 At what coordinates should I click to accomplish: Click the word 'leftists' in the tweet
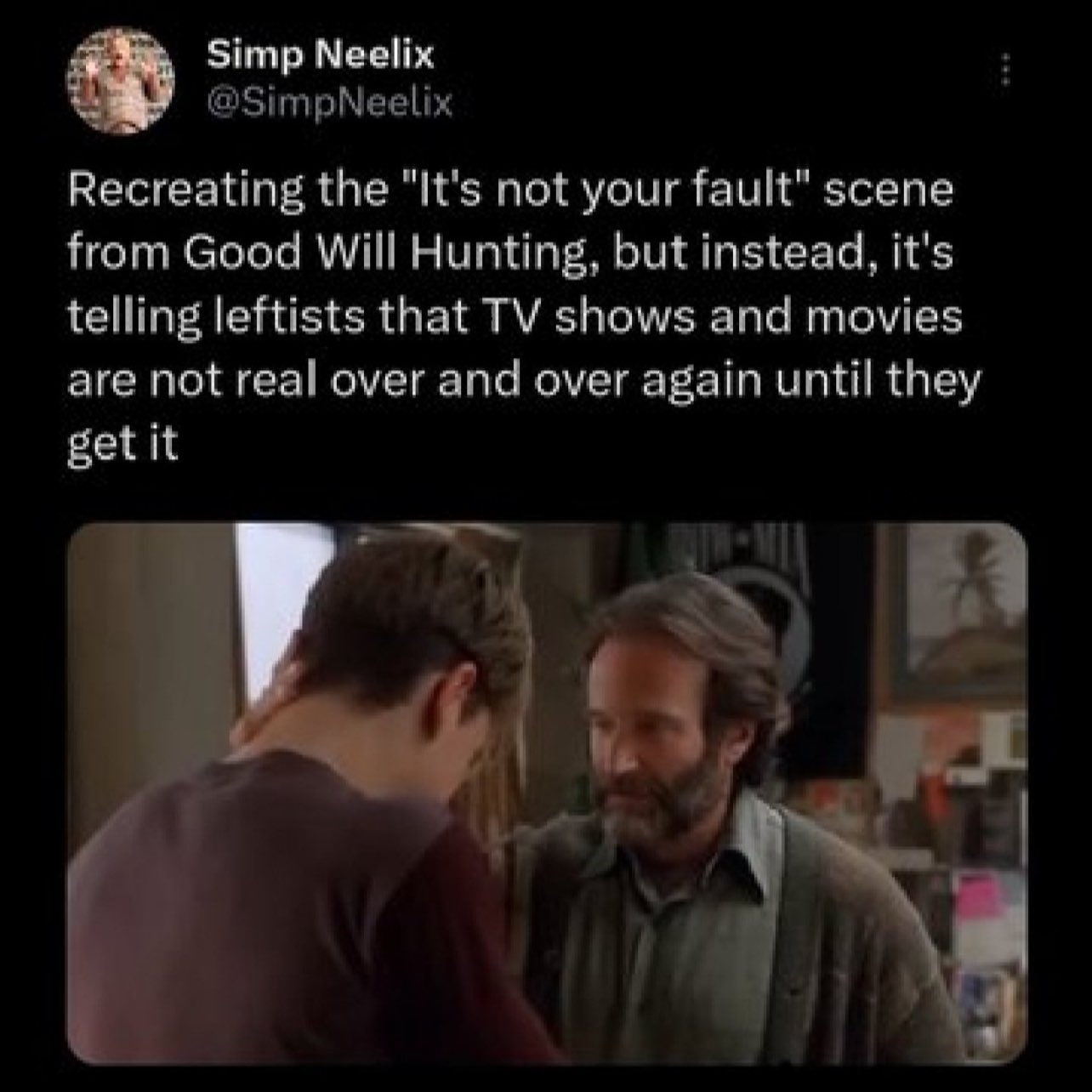click(270, 316)
